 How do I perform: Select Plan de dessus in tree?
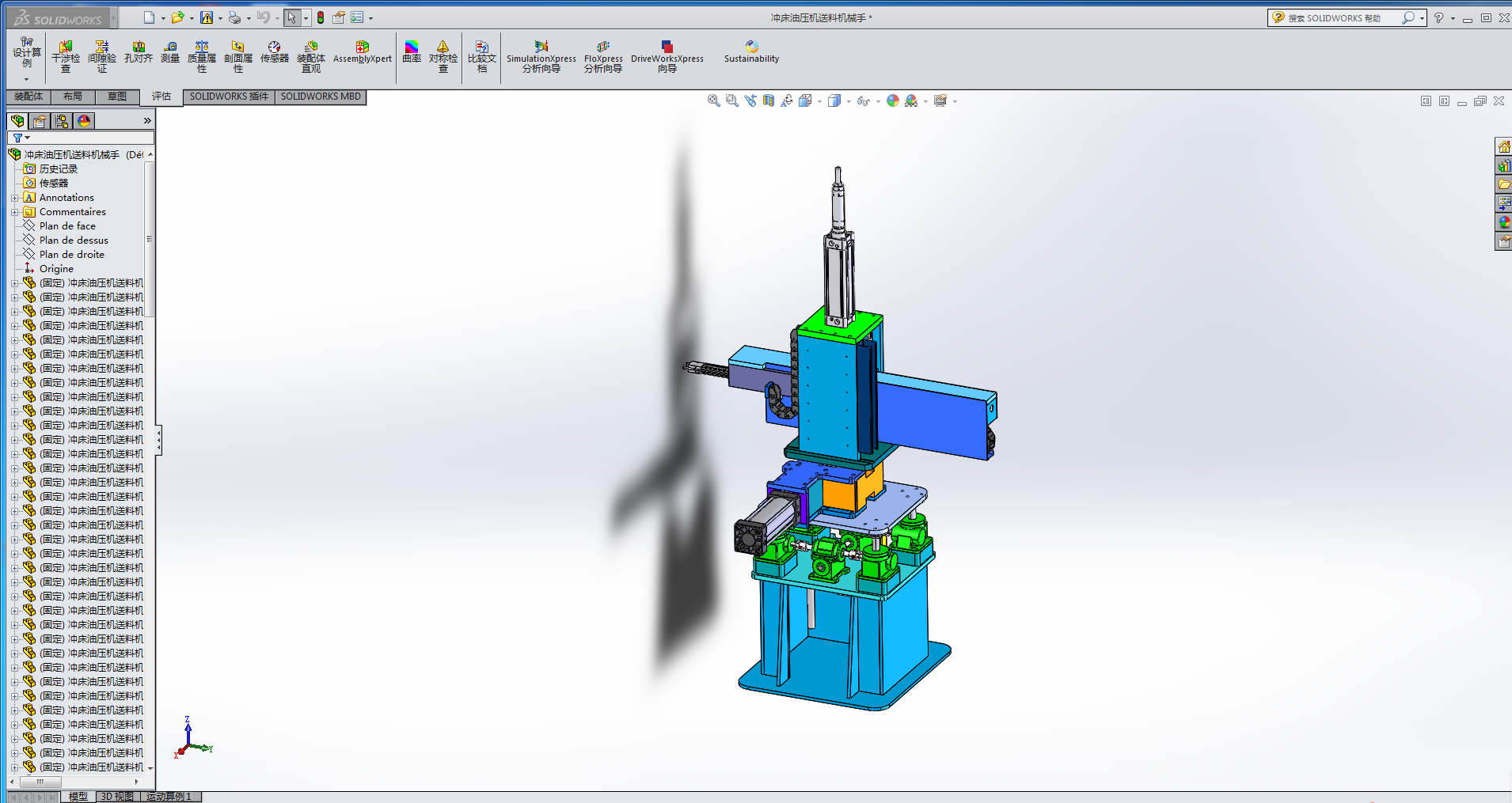(x=74, y=241)
